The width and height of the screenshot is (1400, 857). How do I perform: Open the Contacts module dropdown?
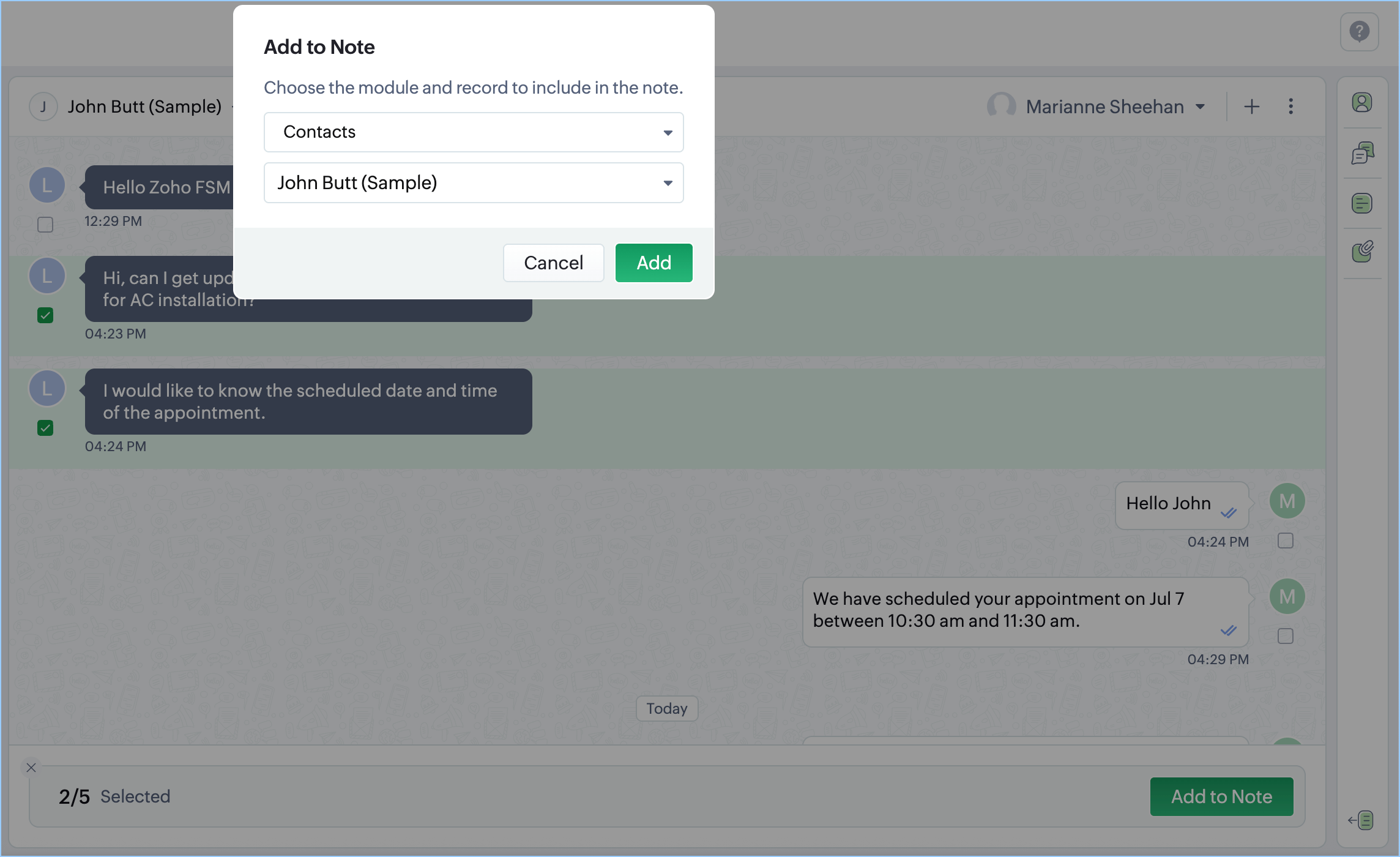point(473,132)
